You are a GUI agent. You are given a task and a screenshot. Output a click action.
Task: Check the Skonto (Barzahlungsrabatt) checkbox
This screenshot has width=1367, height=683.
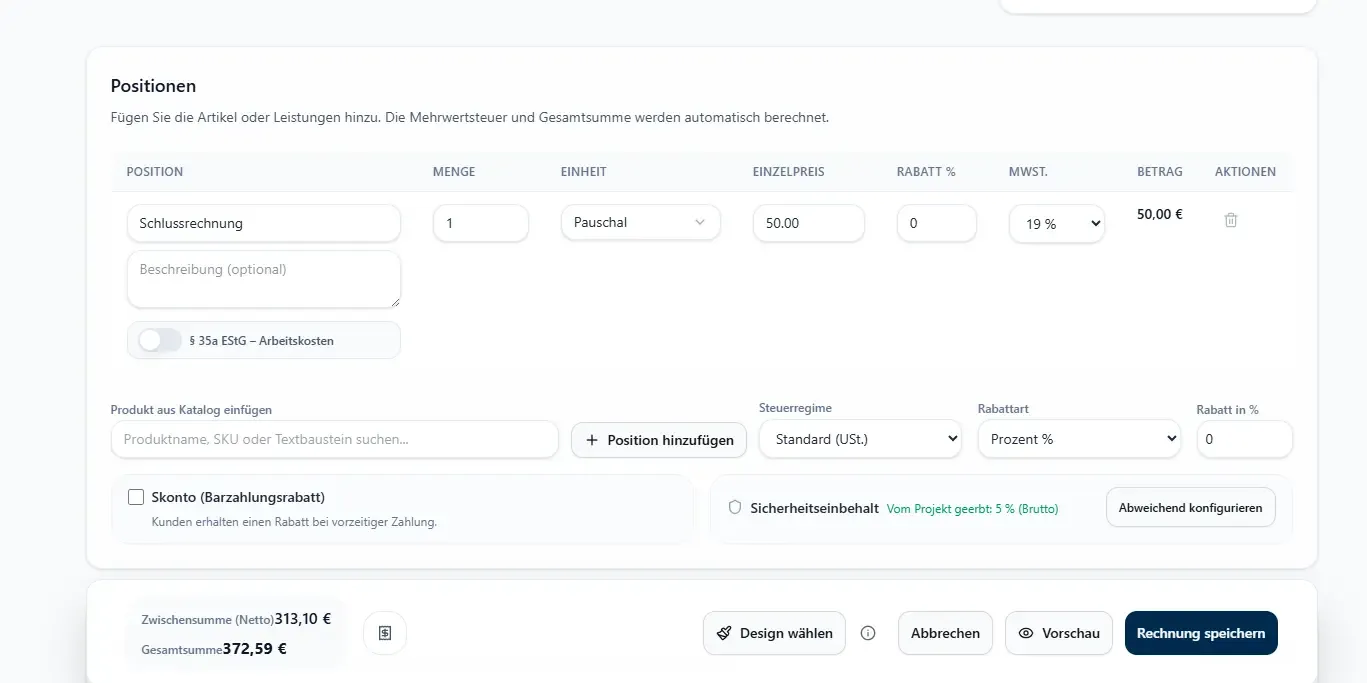tap(136, 497)
